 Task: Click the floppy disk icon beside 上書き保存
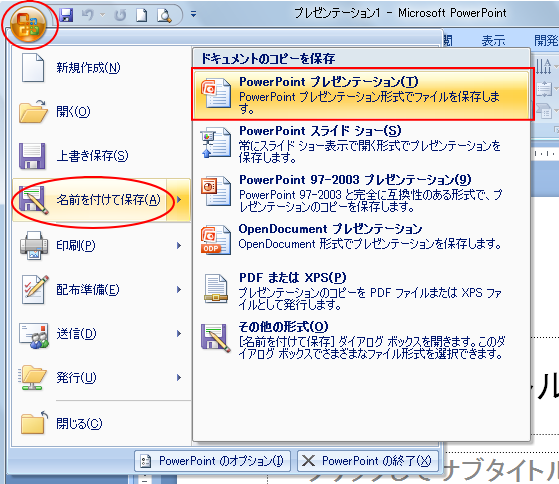pos(32,156)
